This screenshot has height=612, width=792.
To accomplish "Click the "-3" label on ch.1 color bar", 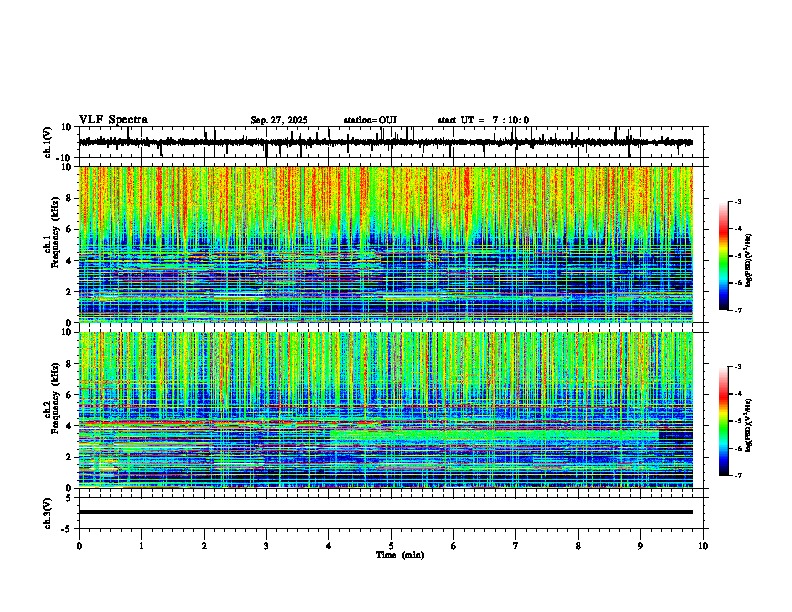I will pos(738,201).
